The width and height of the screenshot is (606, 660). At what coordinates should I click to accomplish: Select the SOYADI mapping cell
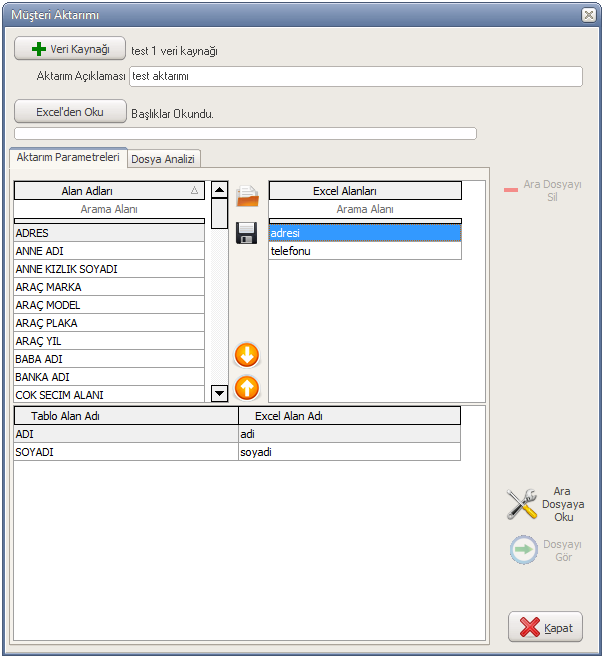[x=126, y=452]
